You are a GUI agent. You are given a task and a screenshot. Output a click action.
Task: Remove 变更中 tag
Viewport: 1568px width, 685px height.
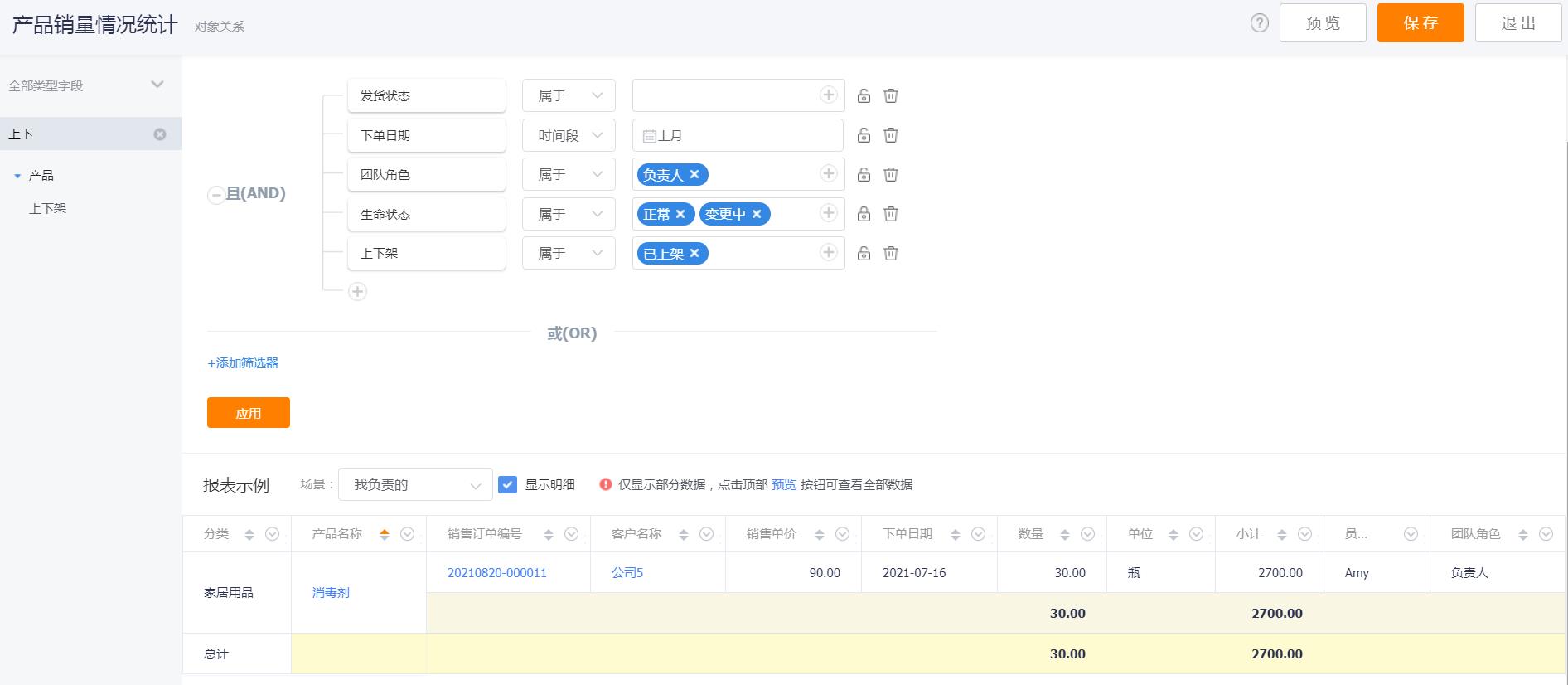(x=757, y=214)
